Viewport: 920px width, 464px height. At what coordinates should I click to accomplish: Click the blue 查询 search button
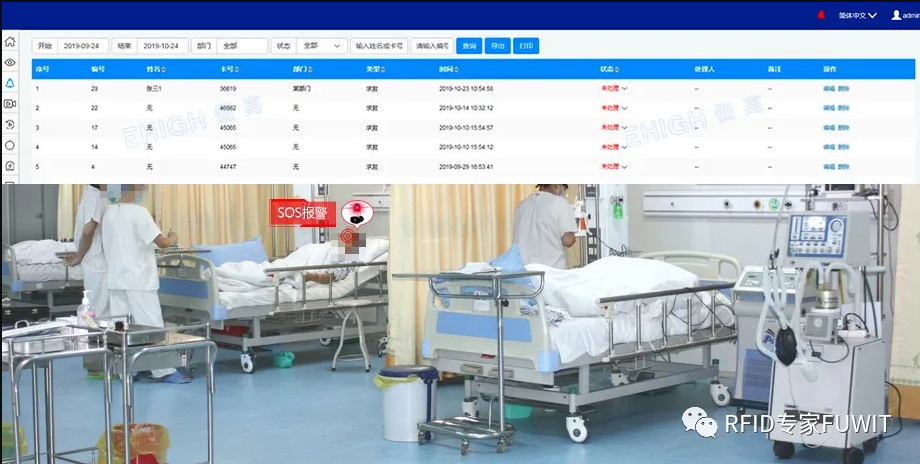tap(469, 46)
